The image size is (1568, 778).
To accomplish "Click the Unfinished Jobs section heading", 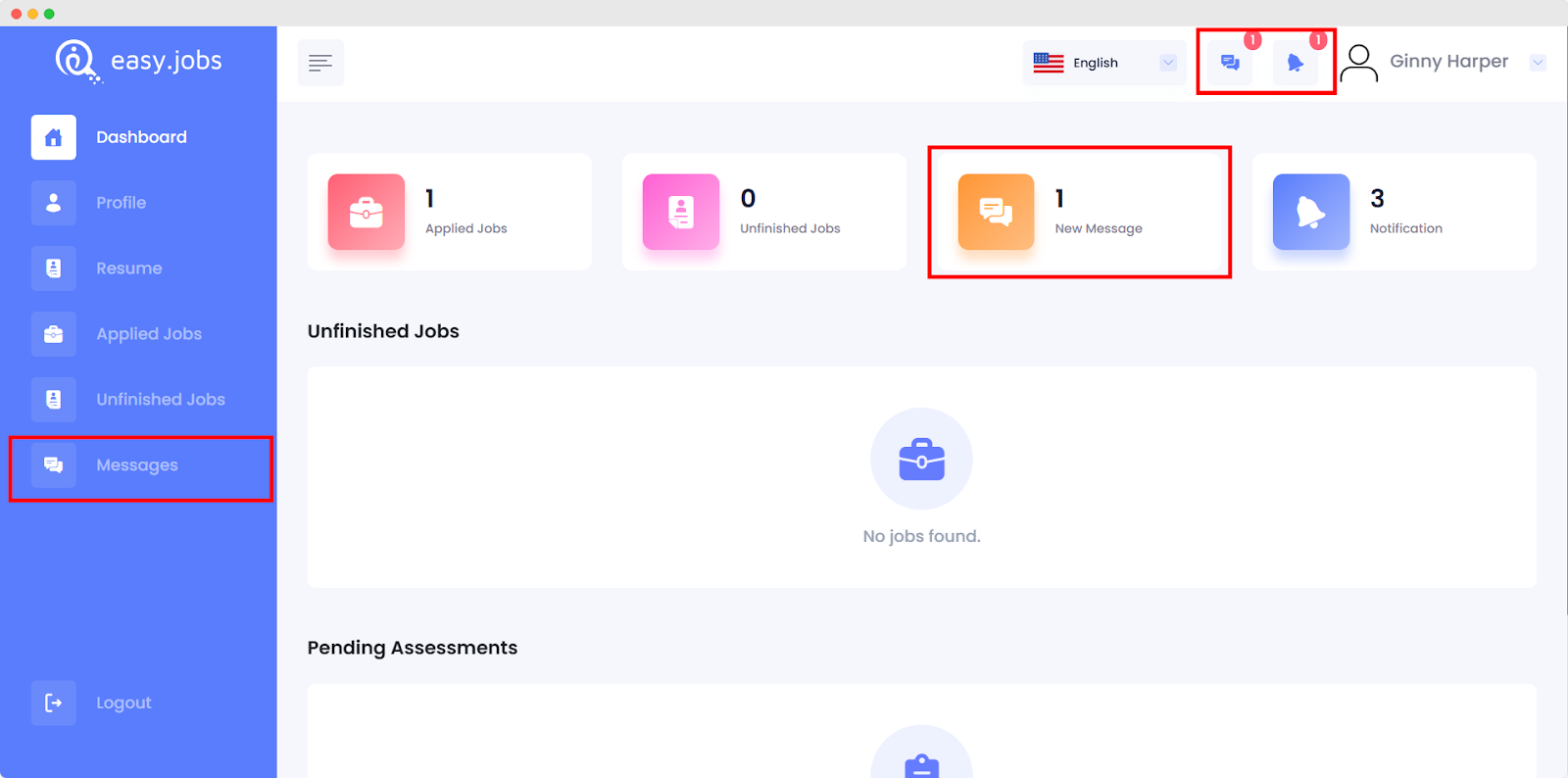I will 383,331.
